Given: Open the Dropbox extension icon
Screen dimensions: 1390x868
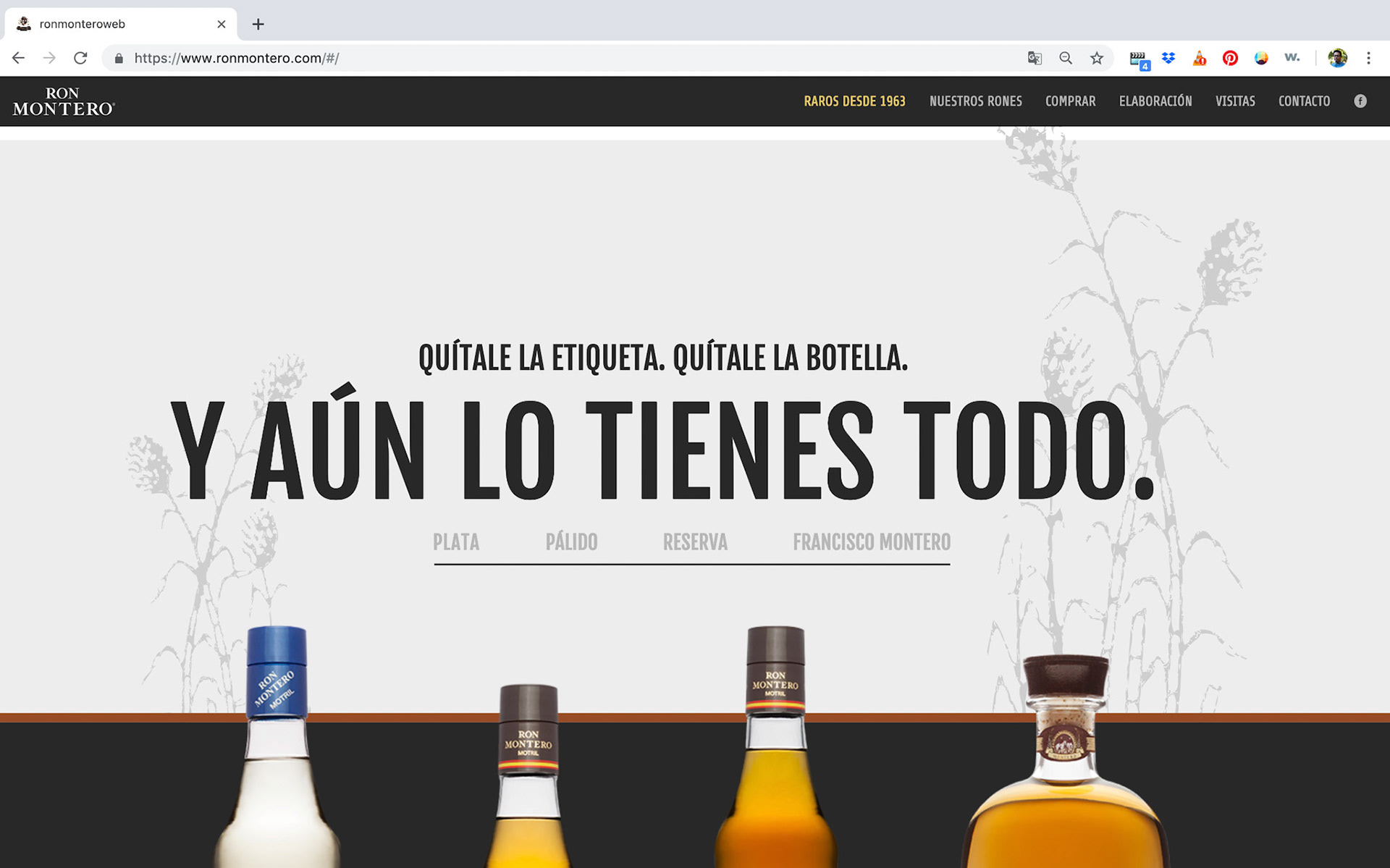Looking at the screenshot, I should [1168, 58].
